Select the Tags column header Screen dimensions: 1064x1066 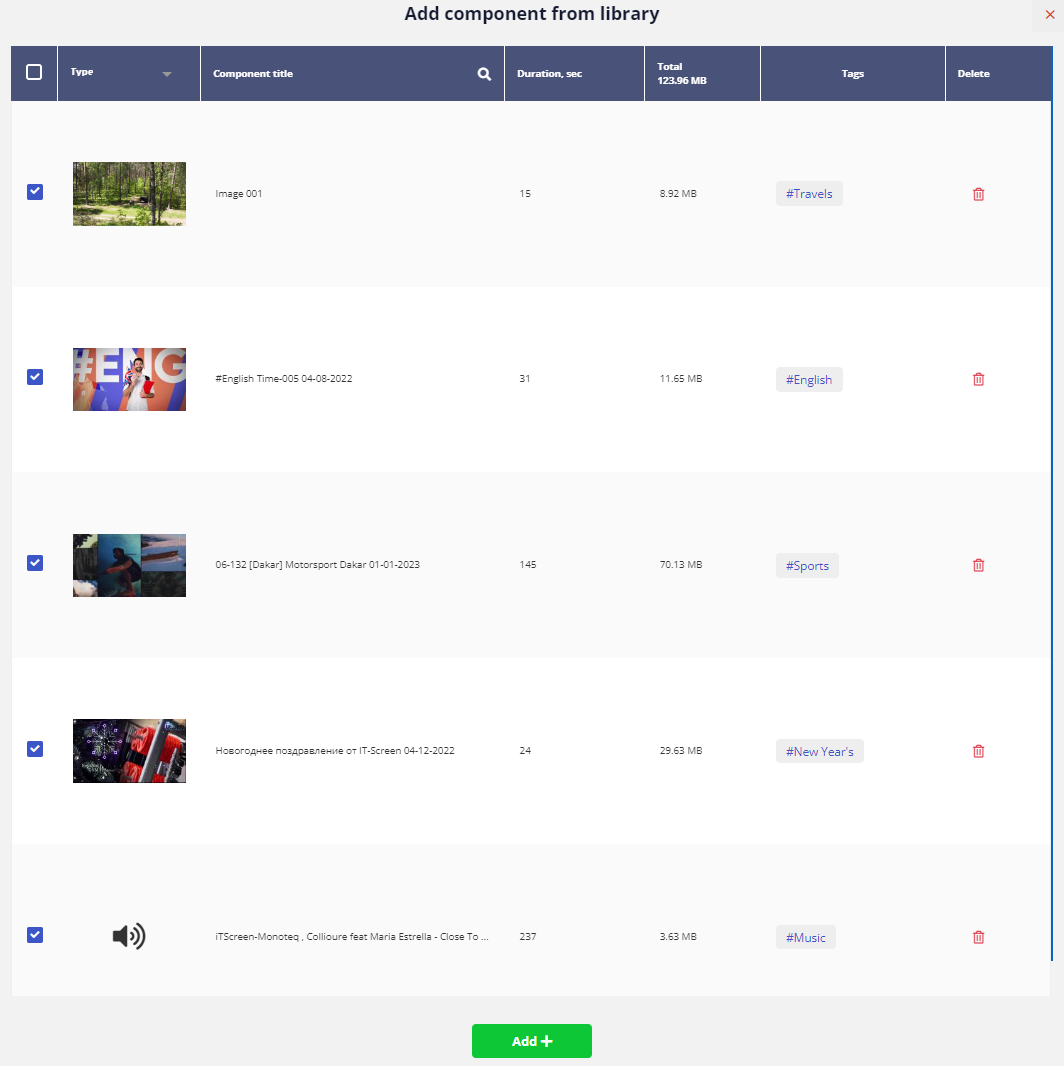click(852, 73)
